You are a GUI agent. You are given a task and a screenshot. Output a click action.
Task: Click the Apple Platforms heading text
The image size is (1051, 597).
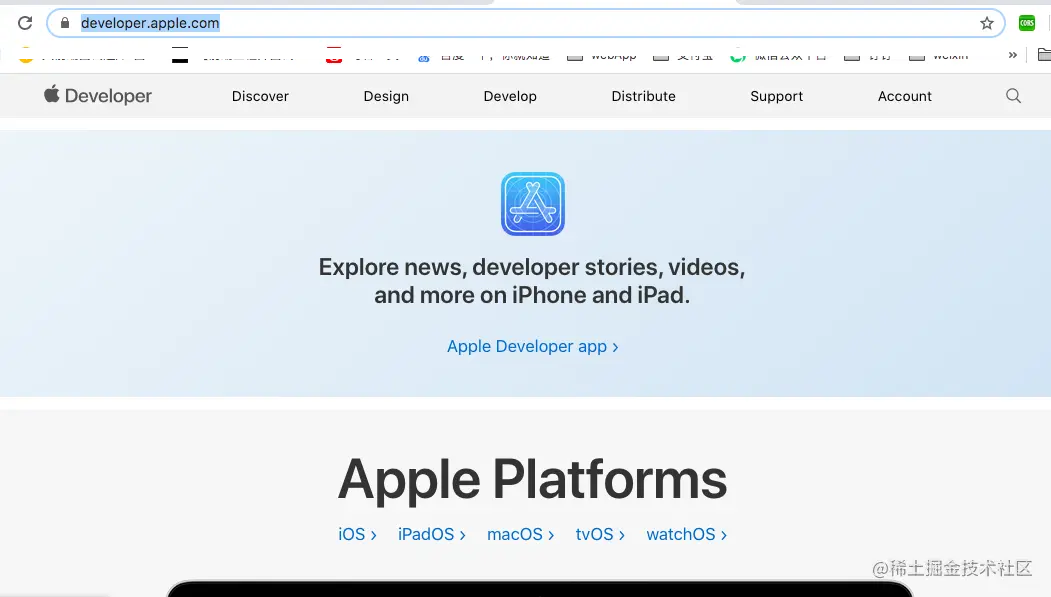[x=532, y=480]
